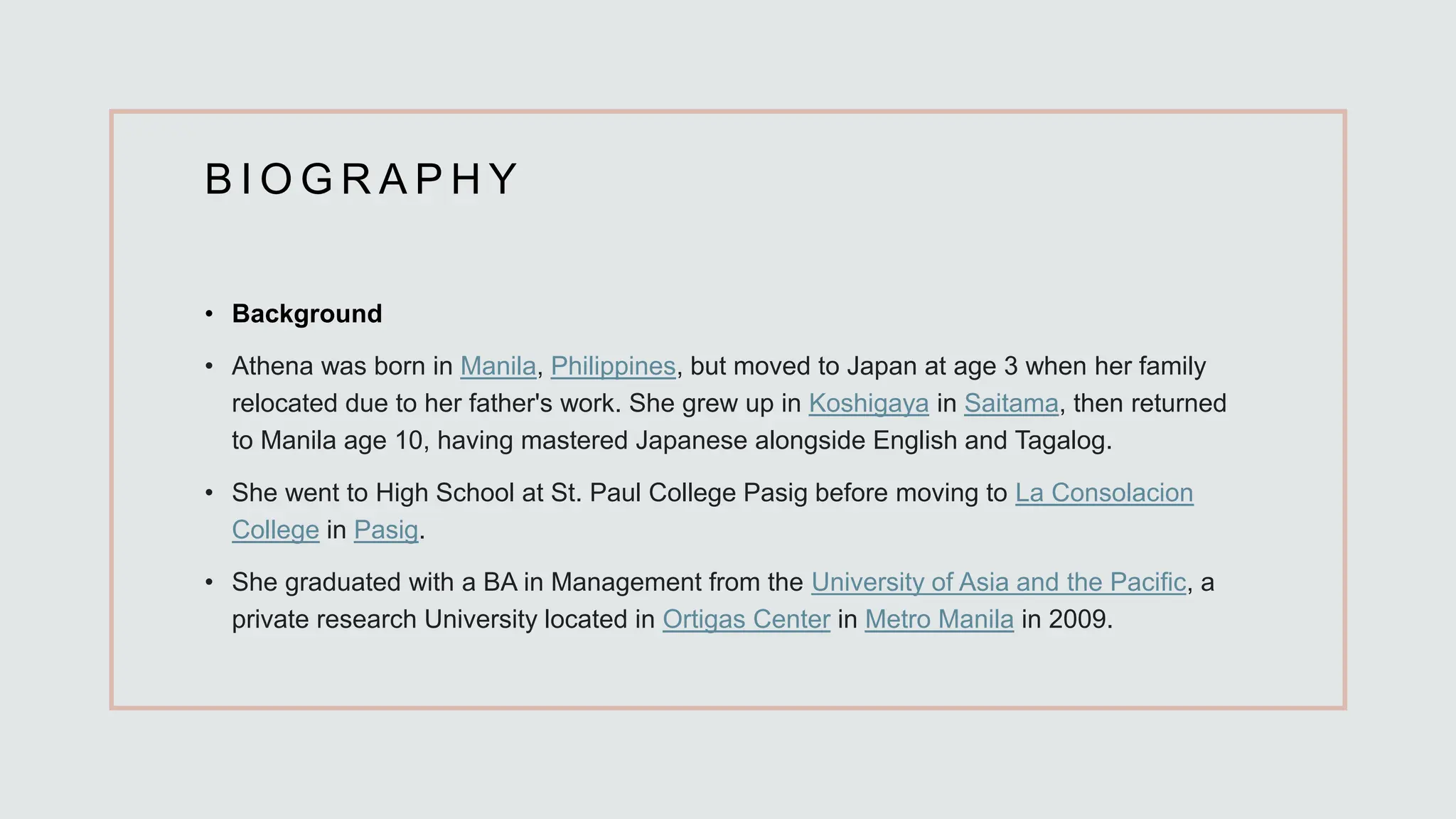Click the La Consolacion link text
The width and height of the screenshot is (1456, 819).
1103,493
